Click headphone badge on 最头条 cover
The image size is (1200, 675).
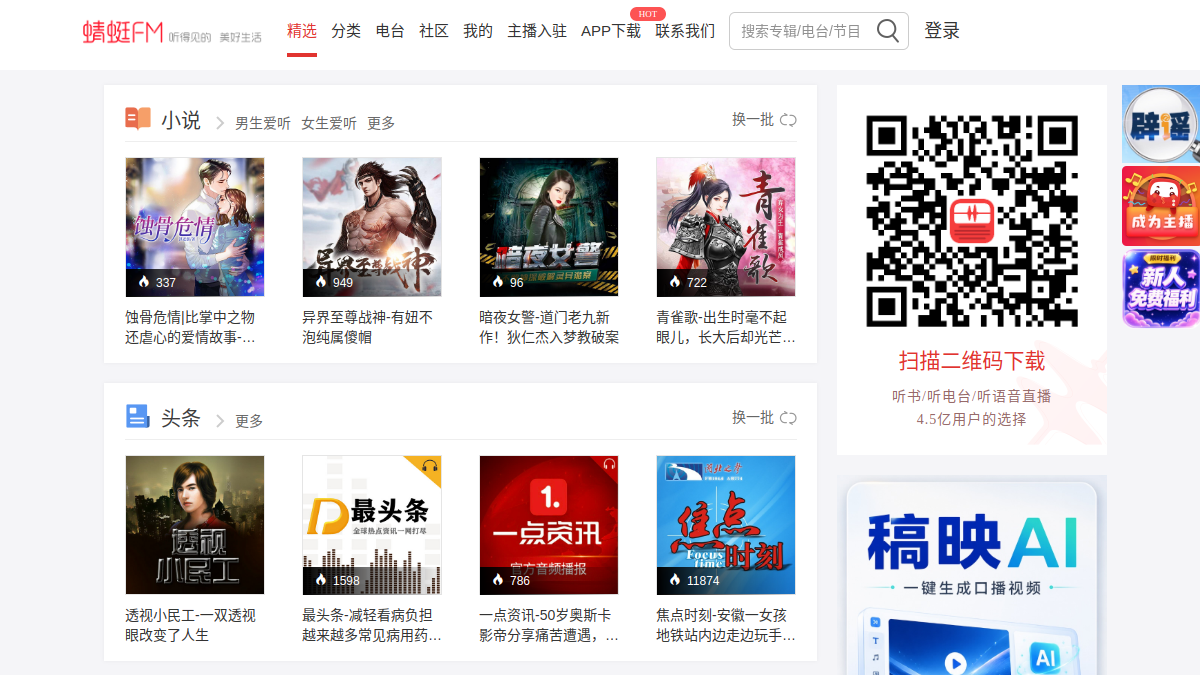pos(430,466)
